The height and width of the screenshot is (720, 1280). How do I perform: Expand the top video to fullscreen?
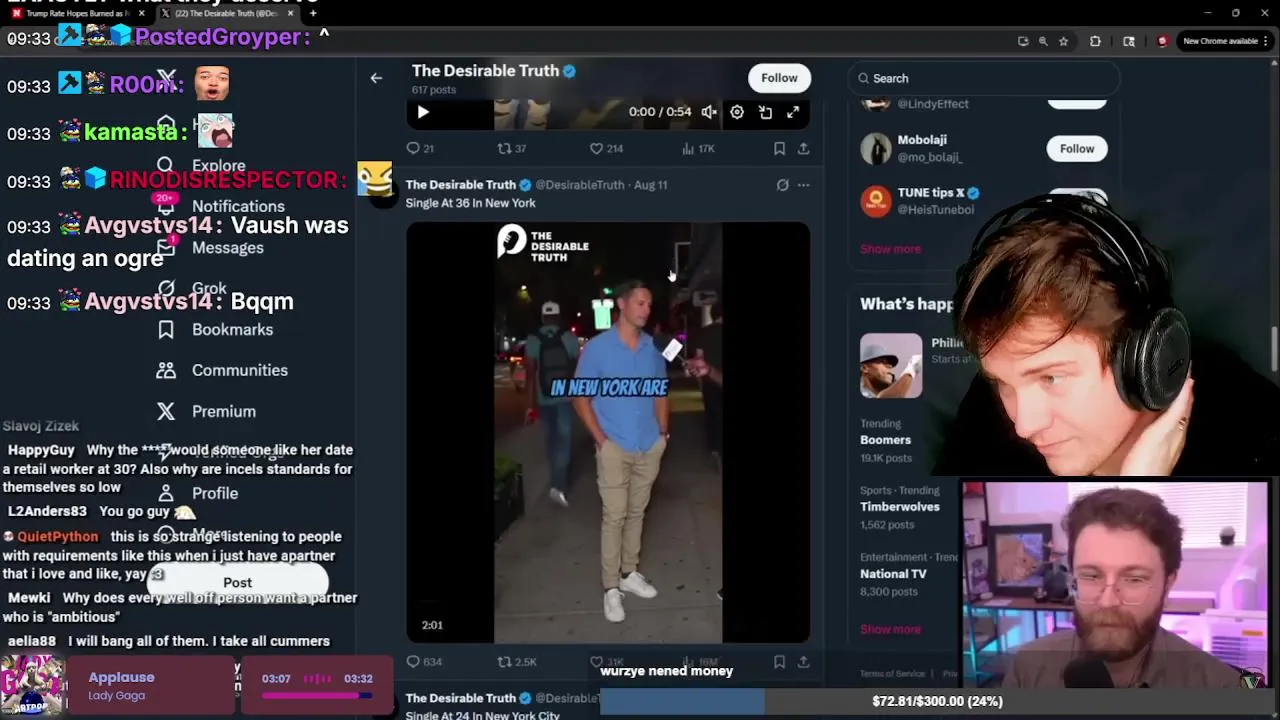pyautogui.click(x=793, y=112)
